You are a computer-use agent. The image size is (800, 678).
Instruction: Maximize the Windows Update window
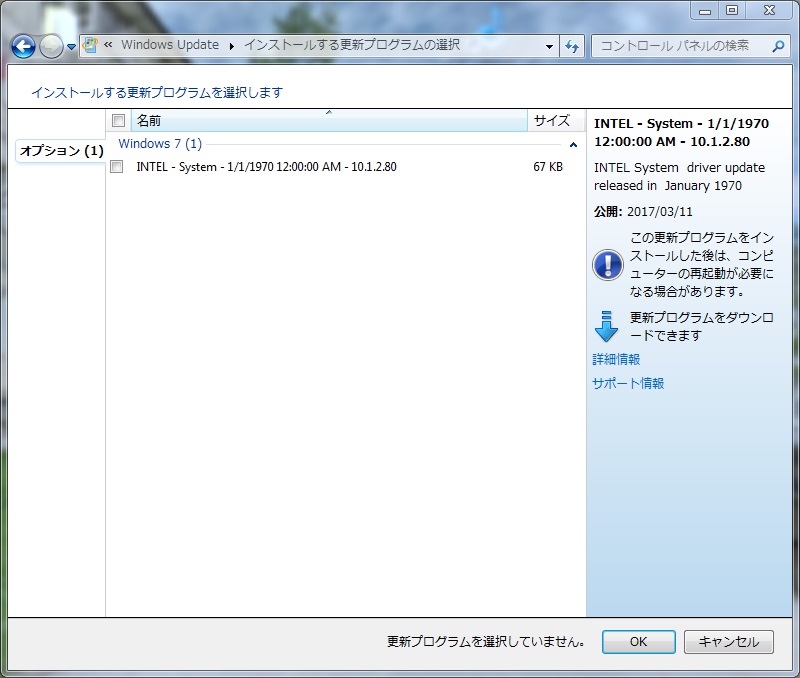click(x=732, y=10)
